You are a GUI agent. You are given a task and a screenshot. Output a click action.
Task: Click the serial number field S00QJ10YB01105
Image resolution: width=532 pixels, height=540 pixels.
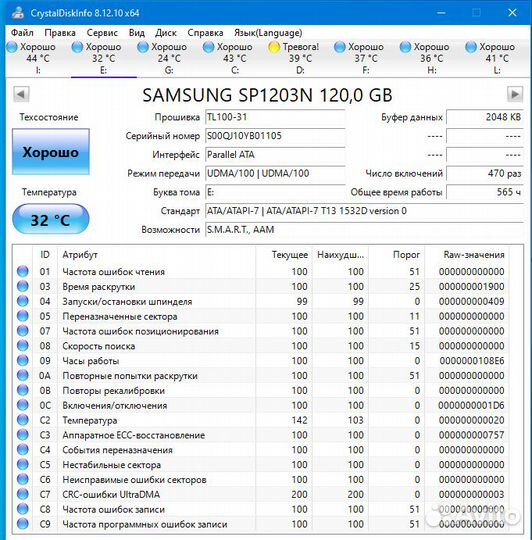275,136
